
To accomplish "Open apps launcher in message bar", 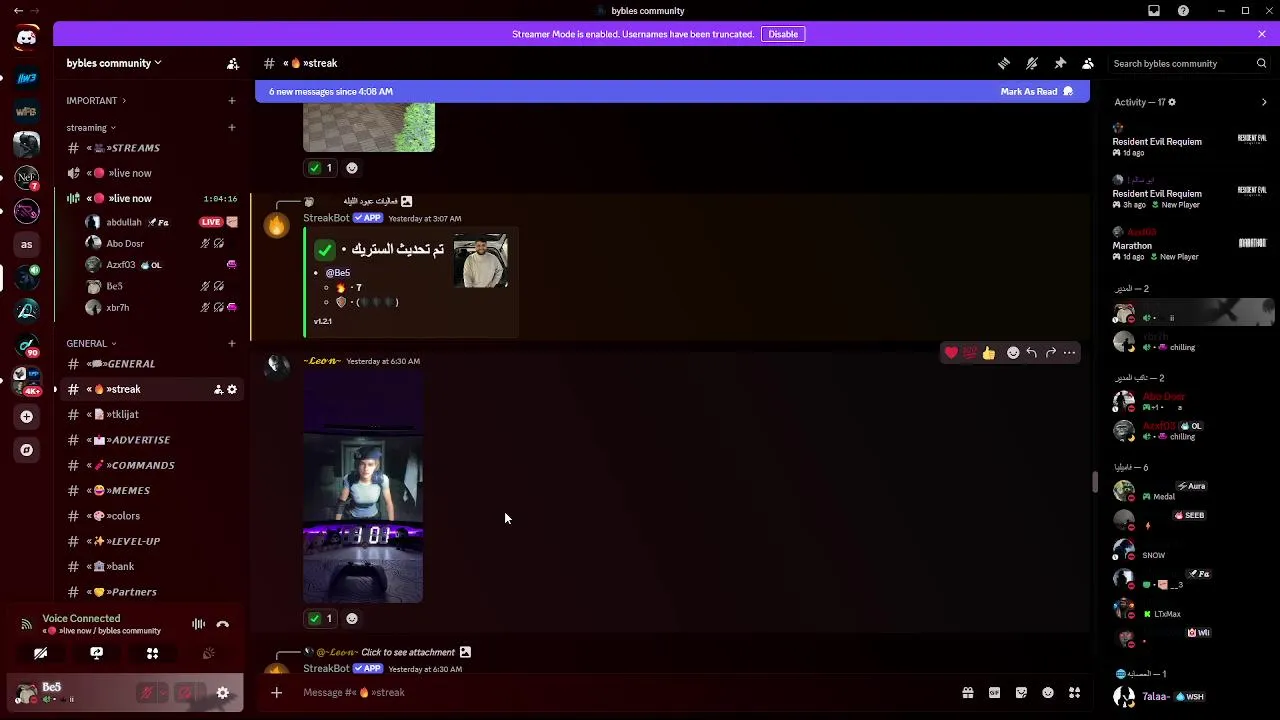I will (1074, 692).
